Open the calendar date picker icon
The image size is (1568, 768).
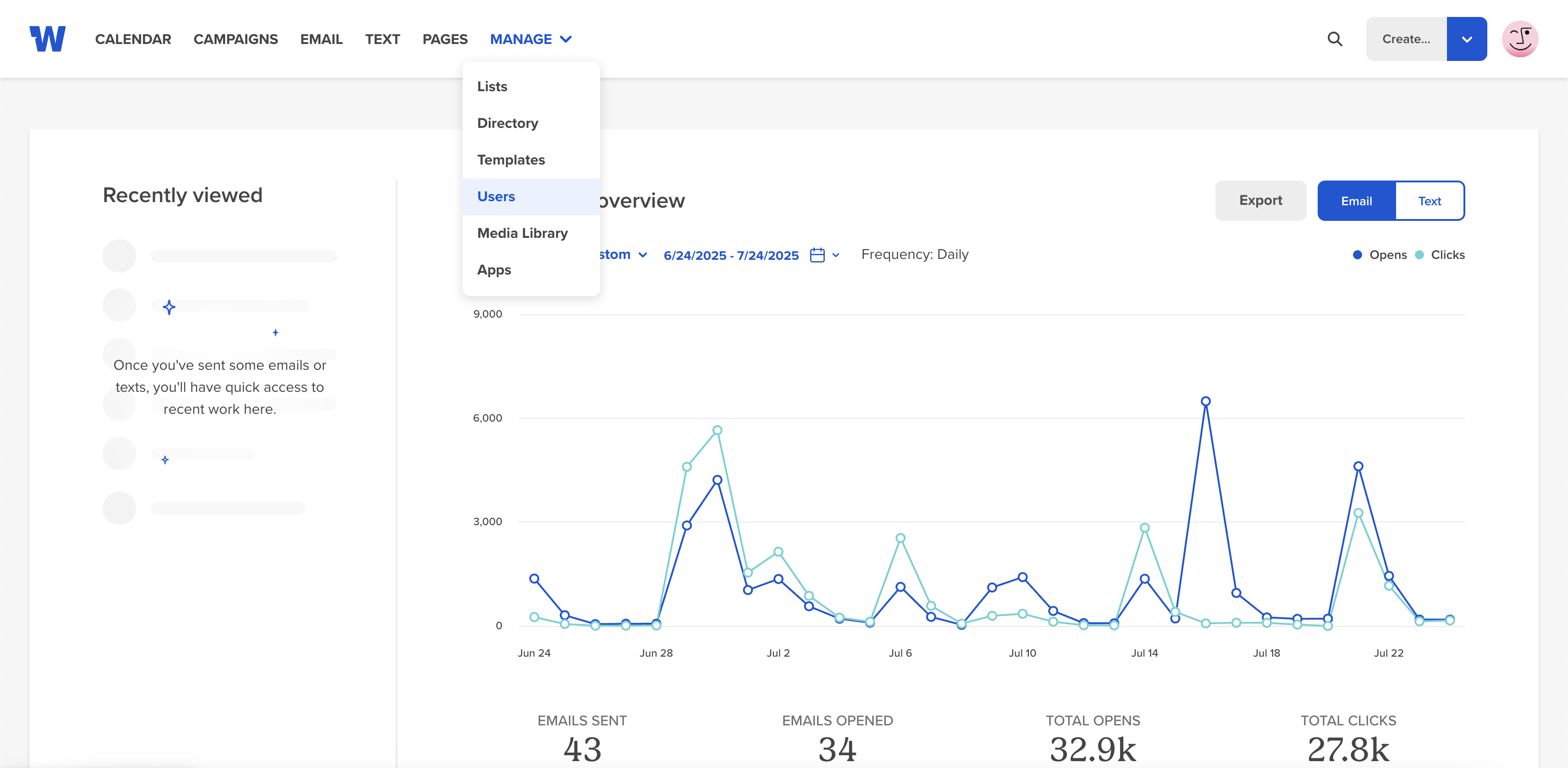click(817, 255)
